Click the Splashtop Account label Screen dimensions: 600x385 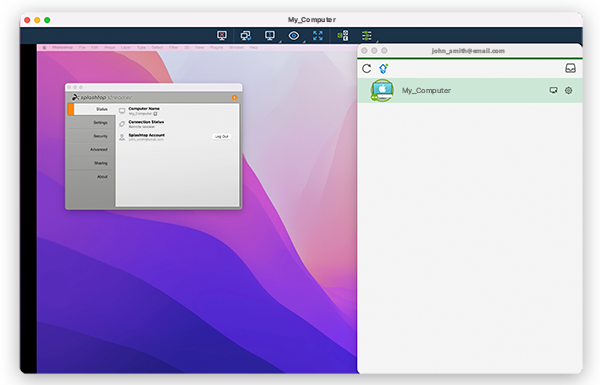tap(147, 135)
